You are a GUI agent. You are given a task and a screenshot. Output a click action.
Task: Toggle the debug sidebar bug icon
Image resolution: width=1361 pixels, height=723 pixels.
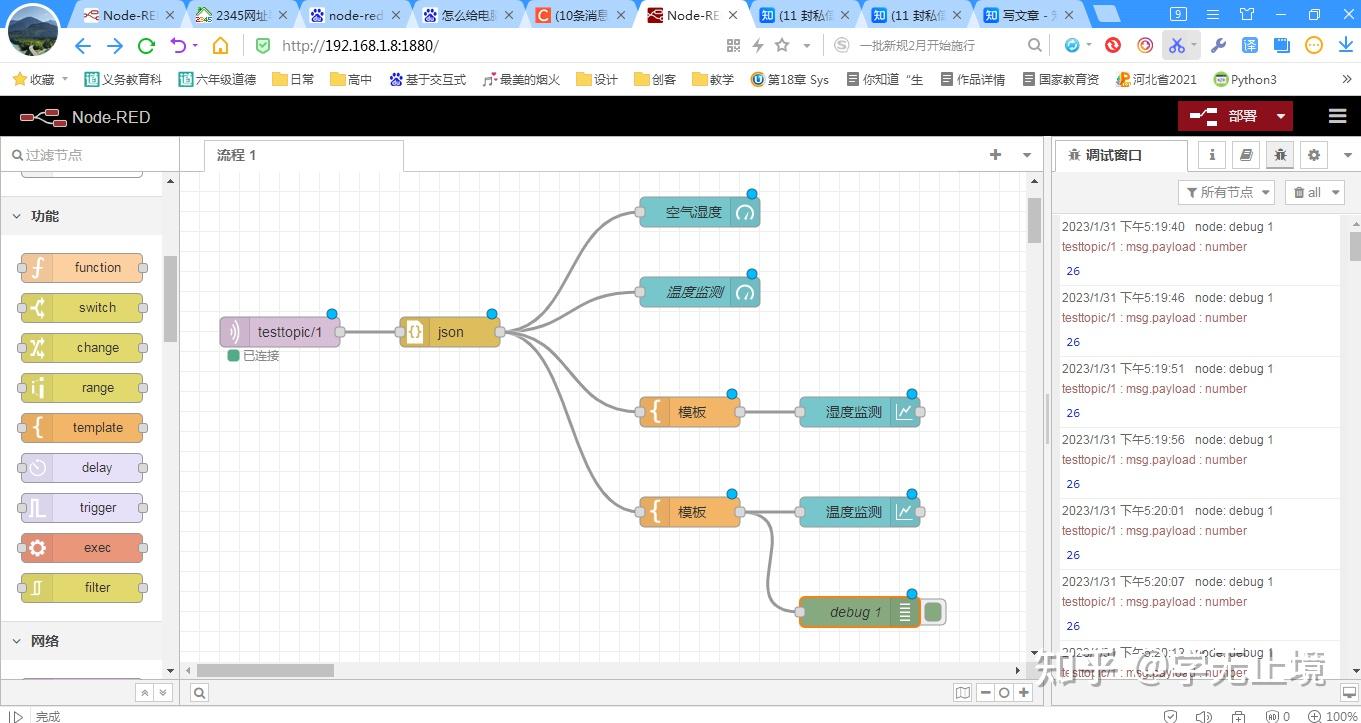tap(1280, 155)
